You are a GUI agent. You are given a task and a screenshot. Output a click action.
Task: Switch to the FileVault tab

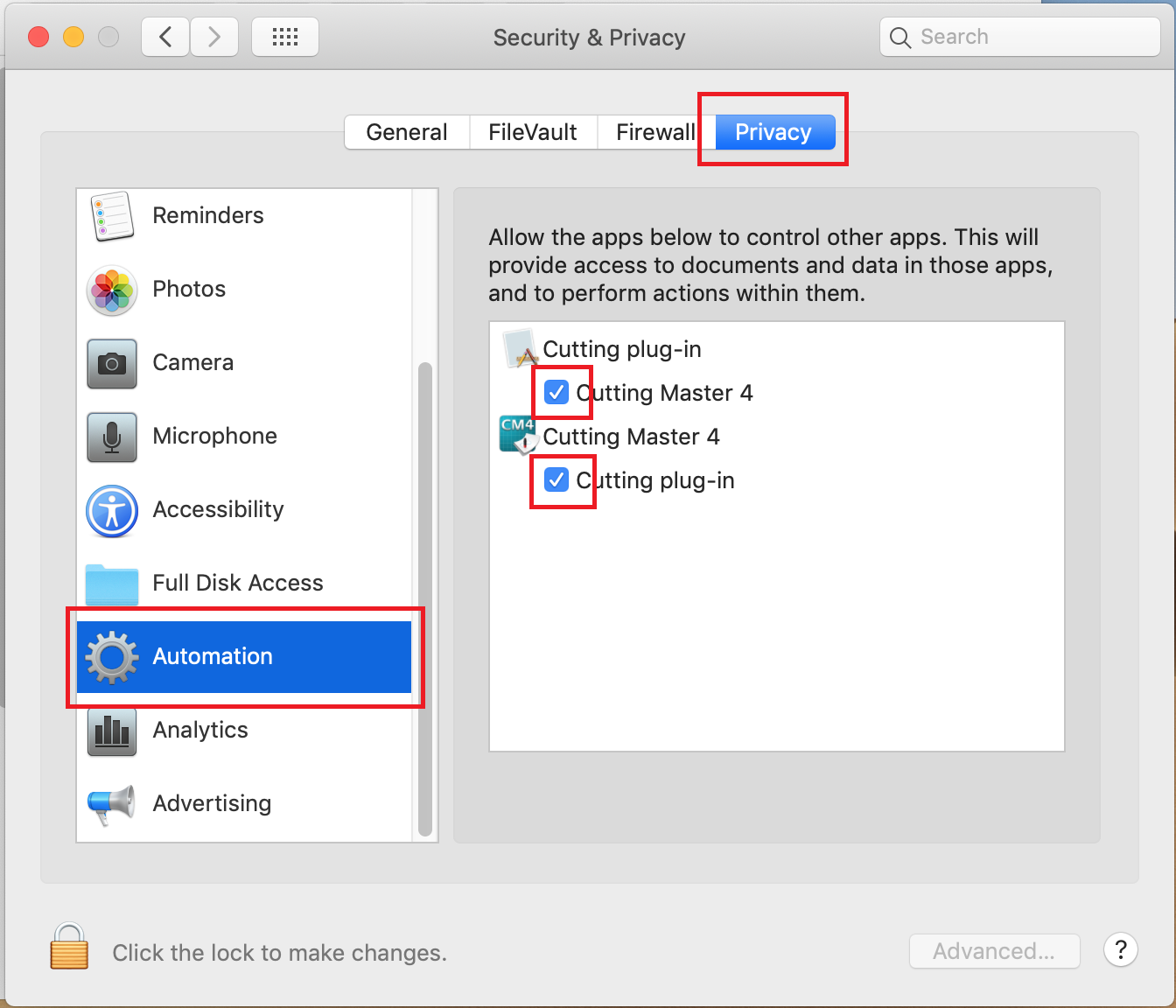(533, 132)
